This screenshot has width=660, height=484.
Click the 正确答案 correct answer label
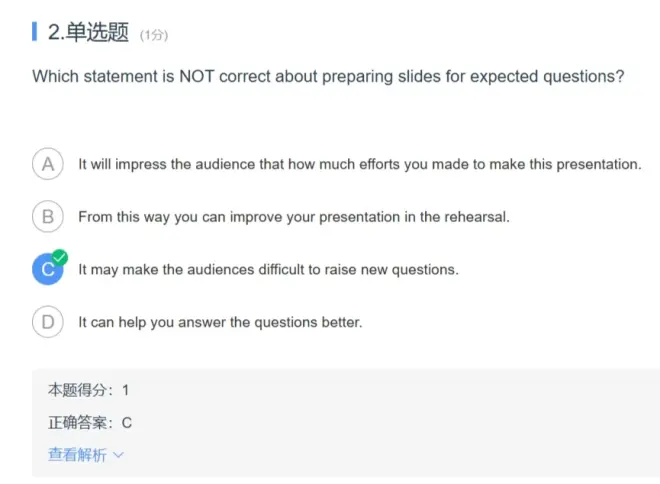click(x=80, y=423)
